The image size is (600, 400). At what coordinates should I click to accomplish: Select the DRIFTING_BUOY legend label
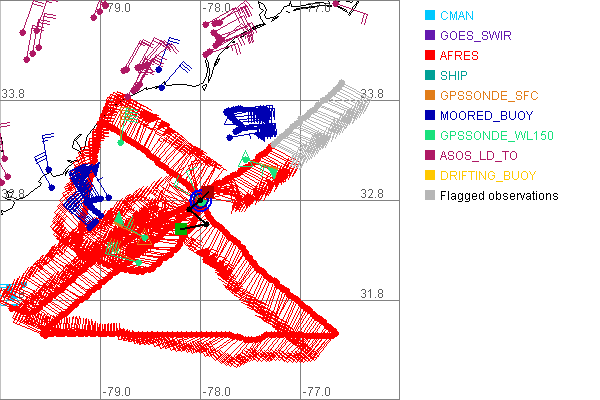[x=489, y=176]
